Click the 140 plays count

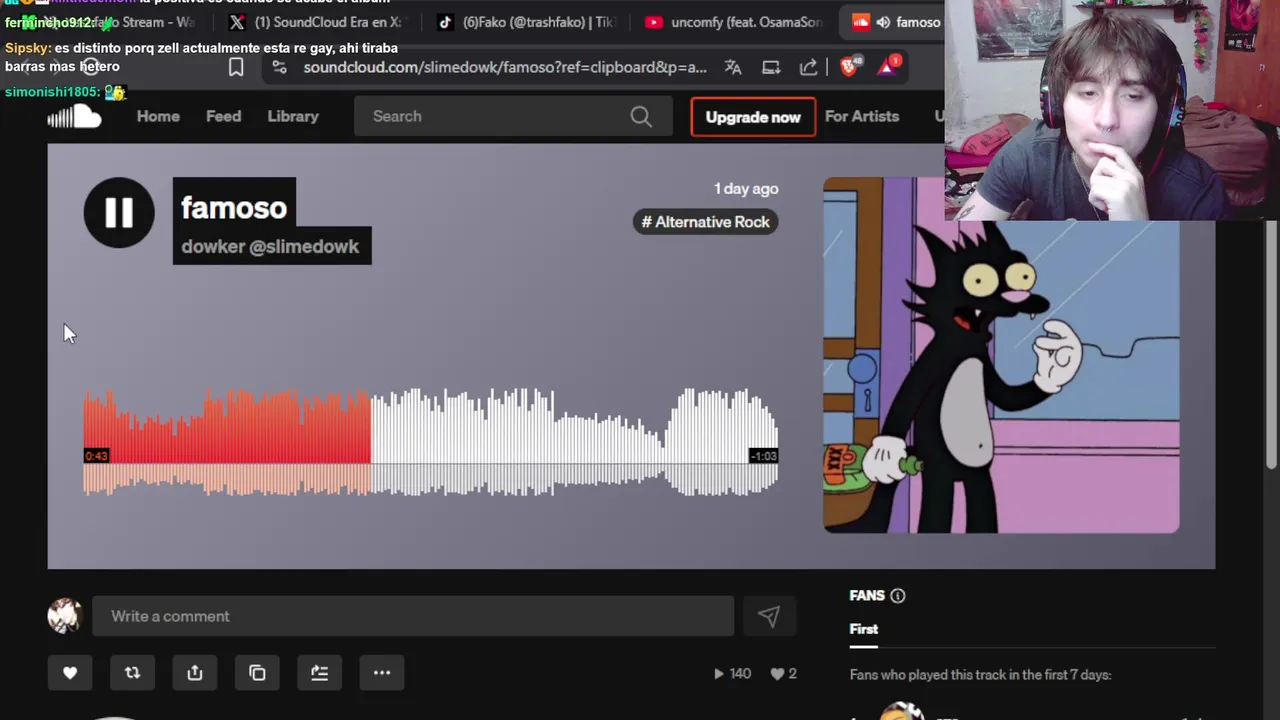(733, 674)
